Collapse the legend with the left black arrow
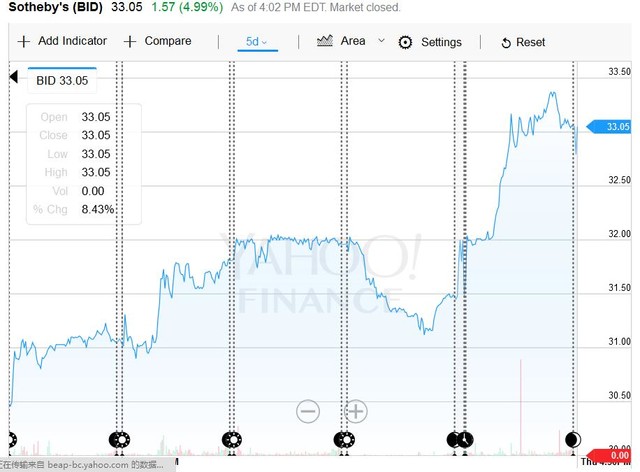Viewport: 640px width, 472px height. [x=13, y=77]
